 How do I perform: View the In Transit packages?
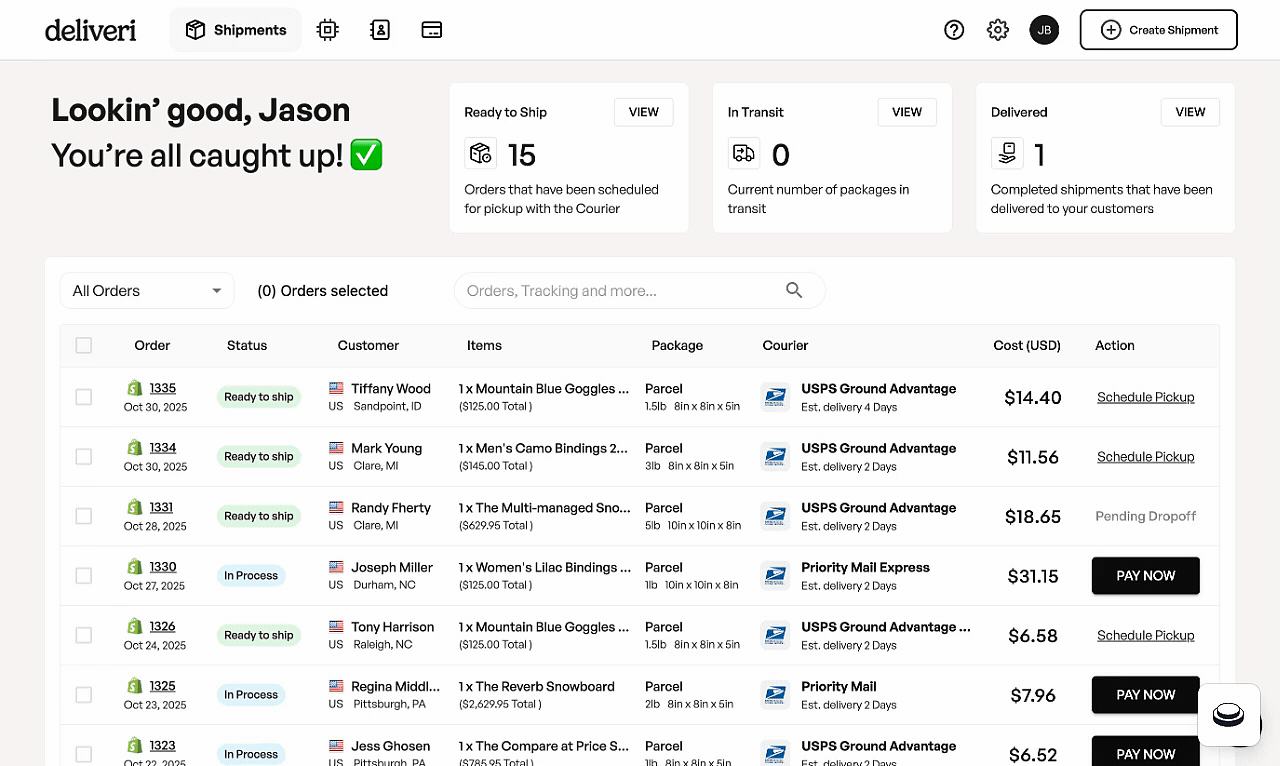(907, 112)
